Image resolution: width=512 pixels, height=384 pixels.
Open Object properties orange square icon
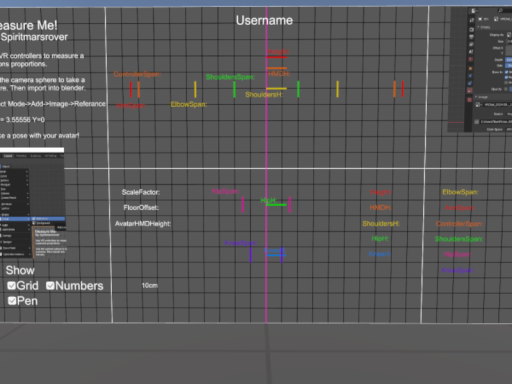(470, 68)
